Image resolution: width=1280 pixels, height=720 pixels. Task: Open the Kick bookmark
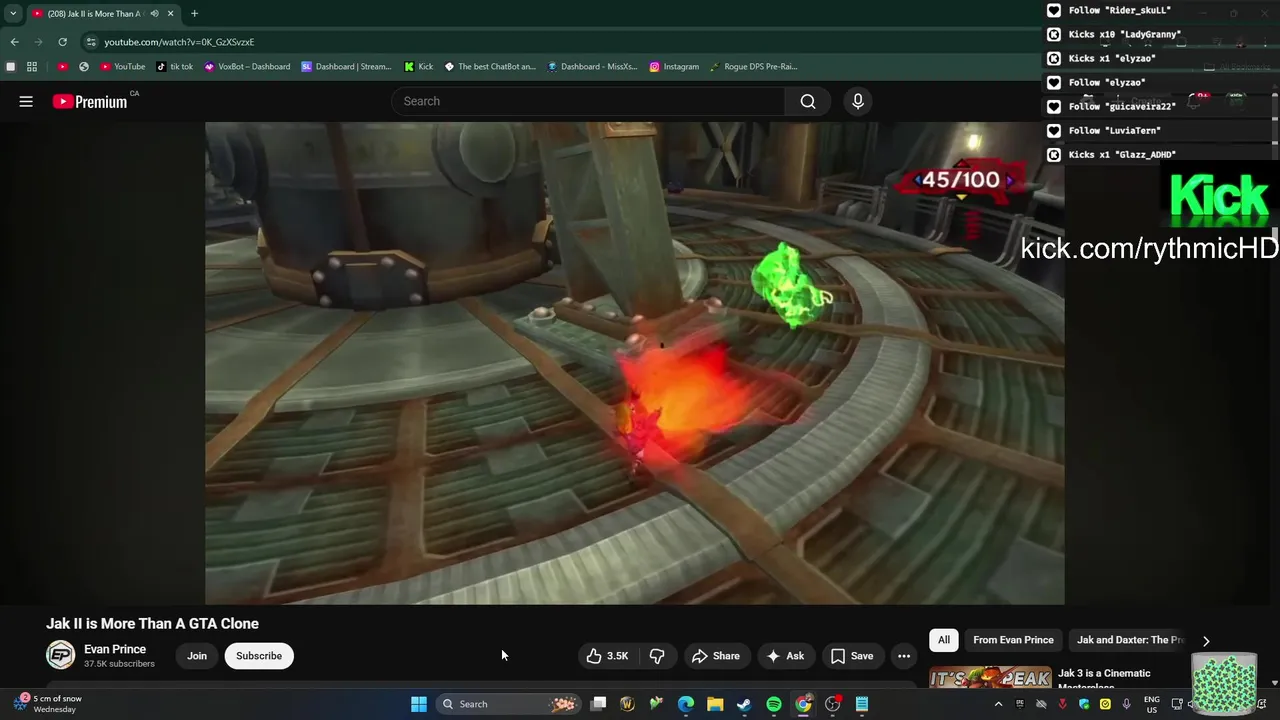pos(419,67)
